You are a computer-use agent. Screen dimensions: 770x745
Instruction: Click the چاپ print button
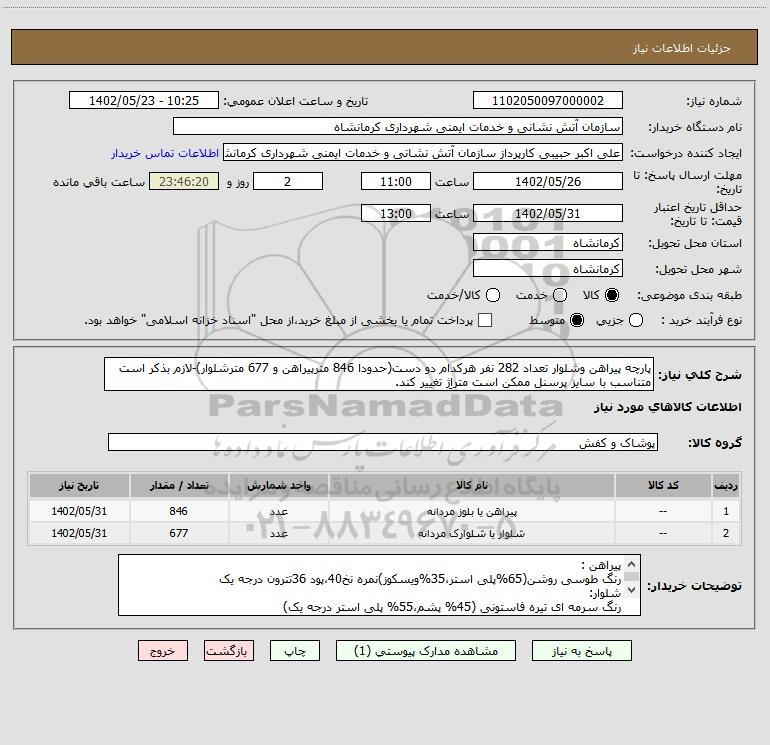(295, 651)
